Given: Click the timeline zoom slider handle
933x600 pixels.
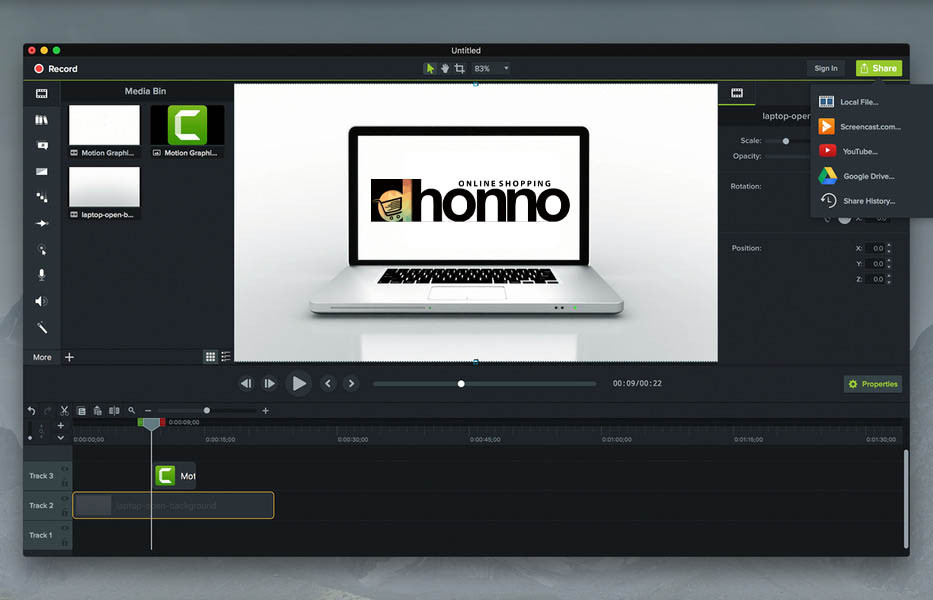Looking at the screenshot, I should tap(207, 410).
